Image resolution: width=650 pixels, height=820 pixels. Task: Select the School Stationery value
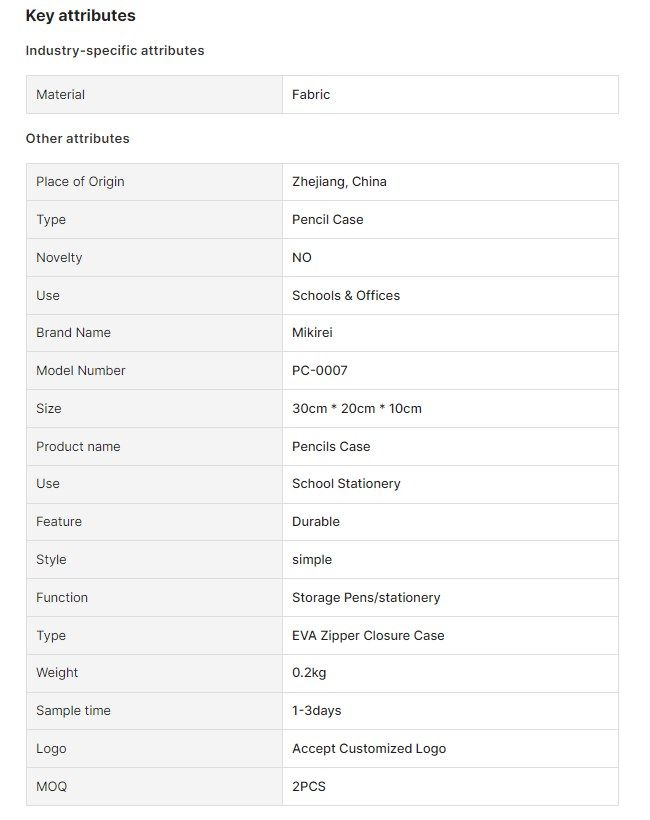(346, 484)
